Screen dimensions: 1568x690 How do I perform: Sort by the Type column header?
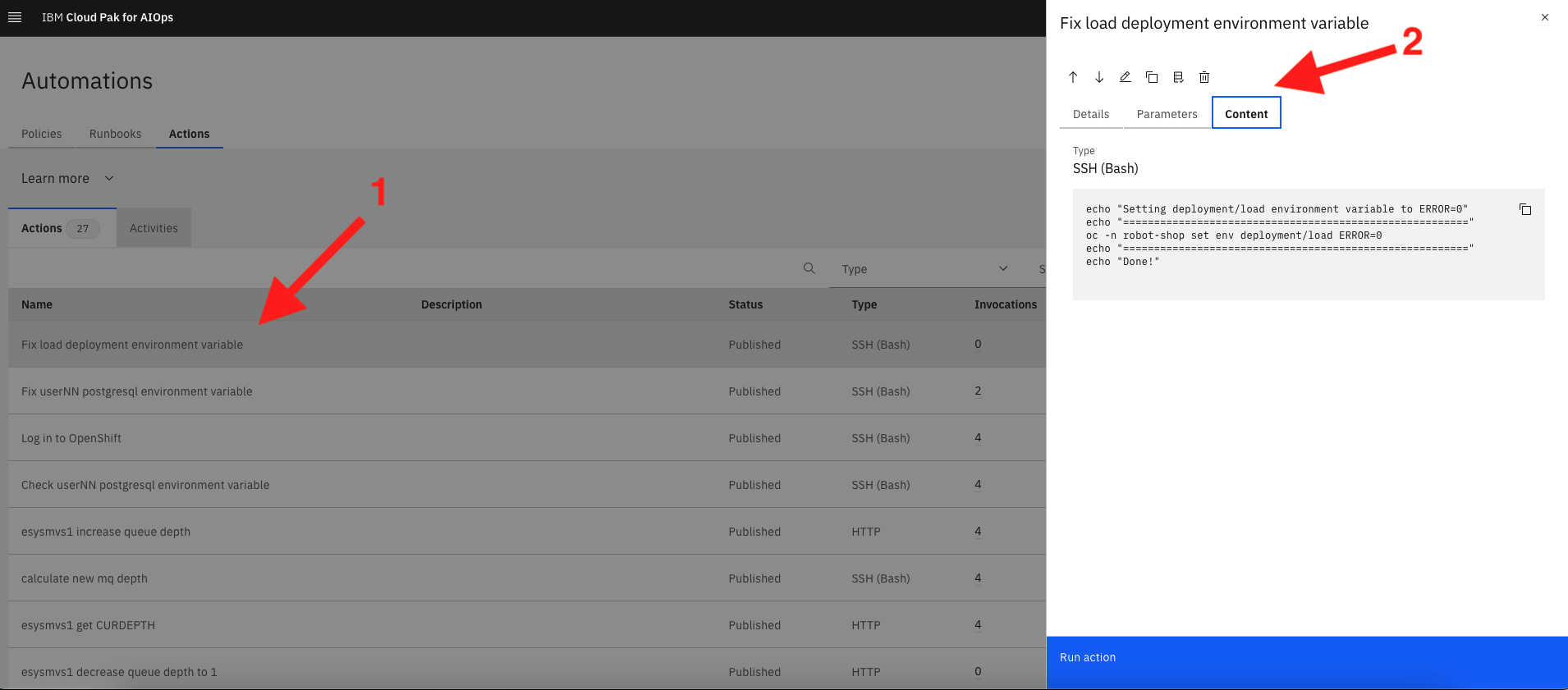point(864,304)
